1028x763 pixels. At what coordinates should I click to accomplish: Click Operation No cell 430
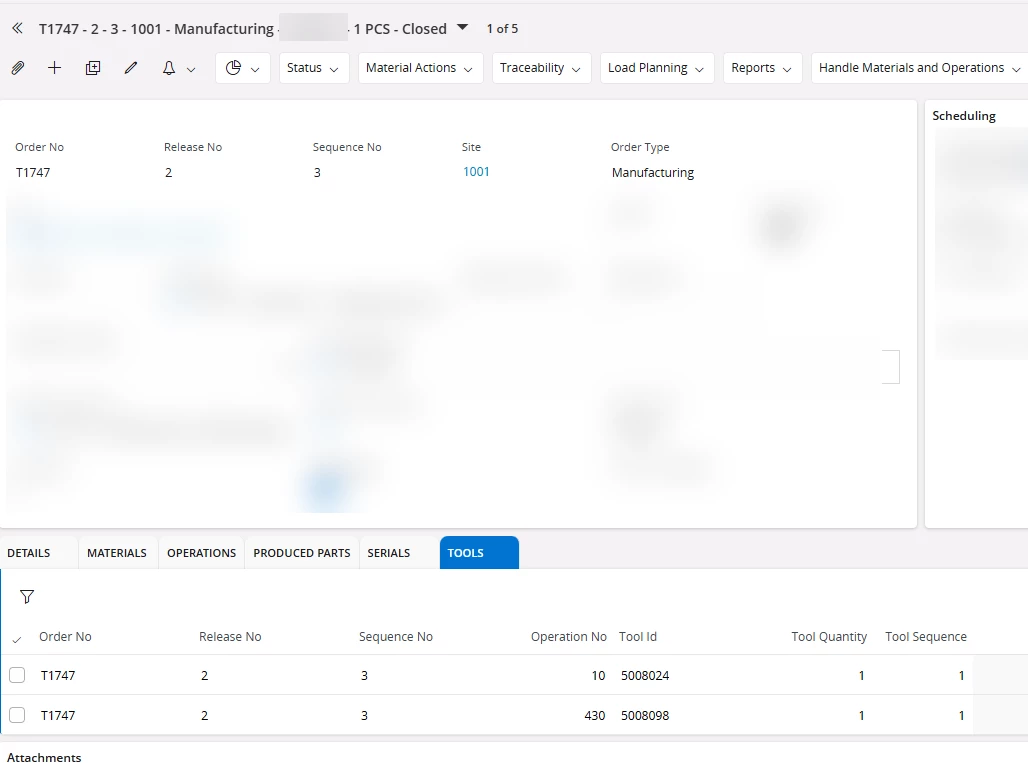tap(595, 715)
